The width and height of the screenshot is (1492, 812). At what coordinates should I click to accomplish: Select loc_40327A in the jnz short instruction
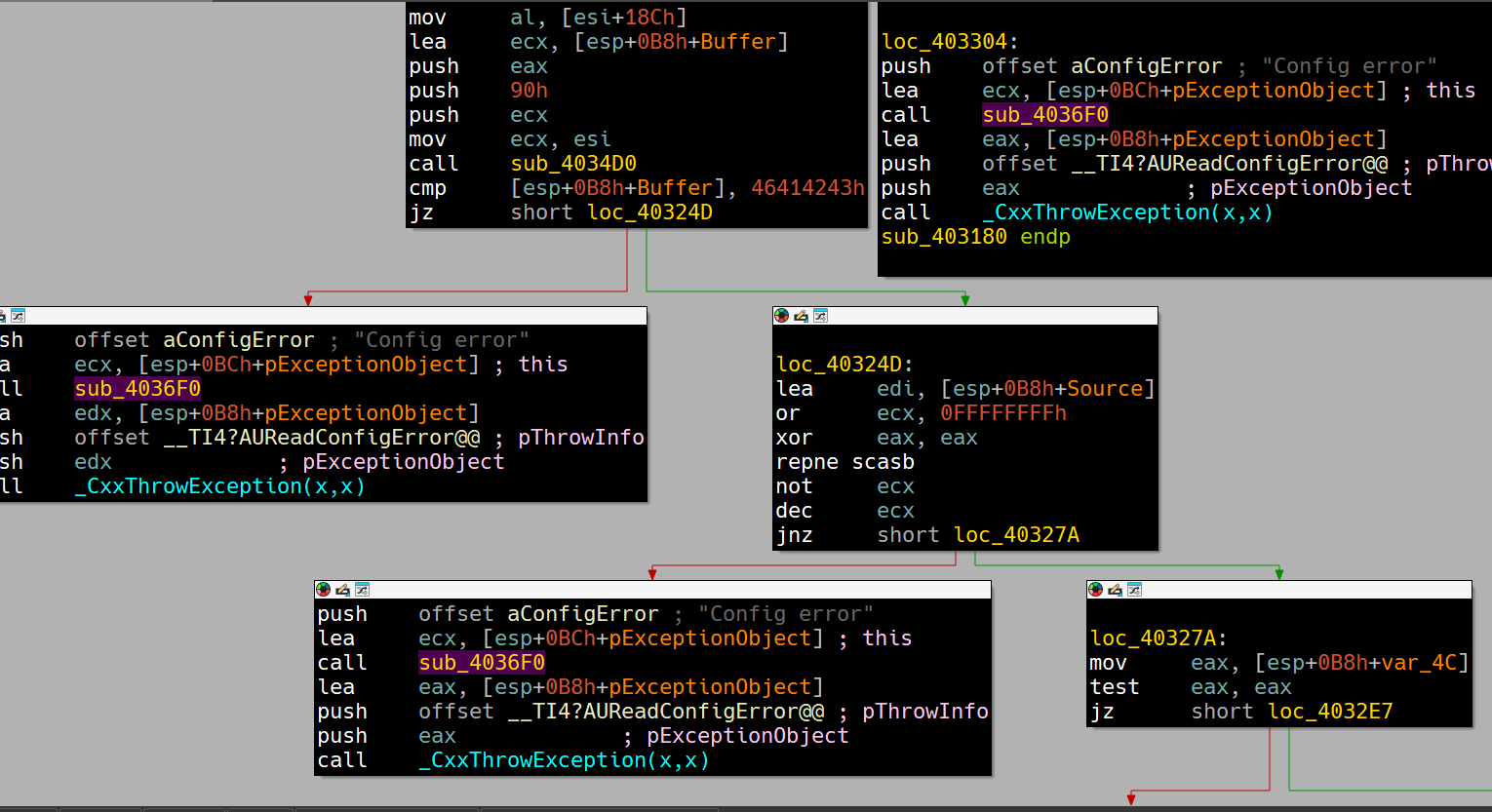pos(1016,535)
